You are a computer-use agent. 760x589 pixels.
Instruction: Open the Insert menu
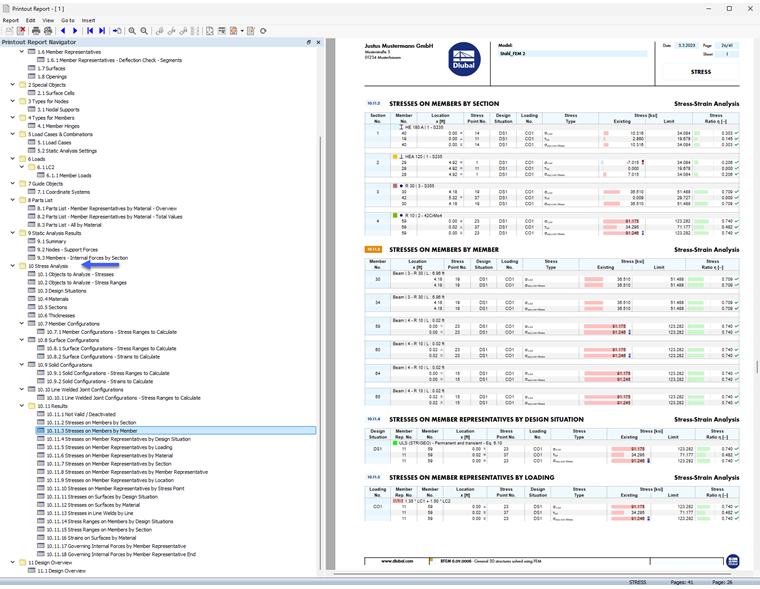pyautogui.click(x=88, y=20)
